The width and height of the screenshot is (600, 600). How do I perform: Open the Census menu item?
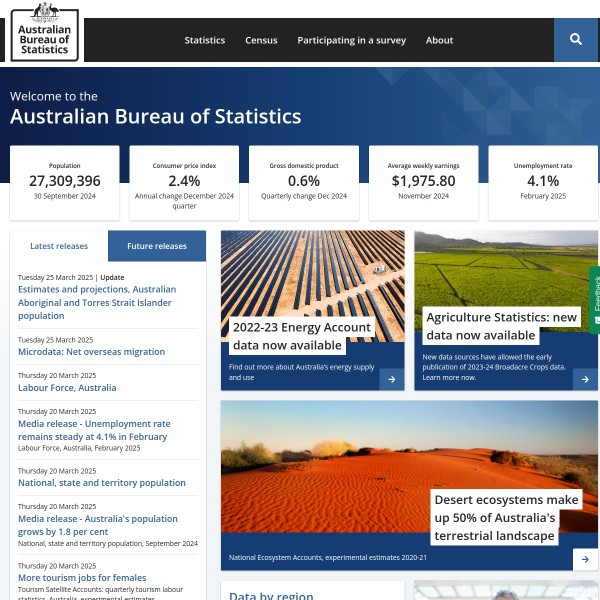pyautogui.click(x=261, y=40)
